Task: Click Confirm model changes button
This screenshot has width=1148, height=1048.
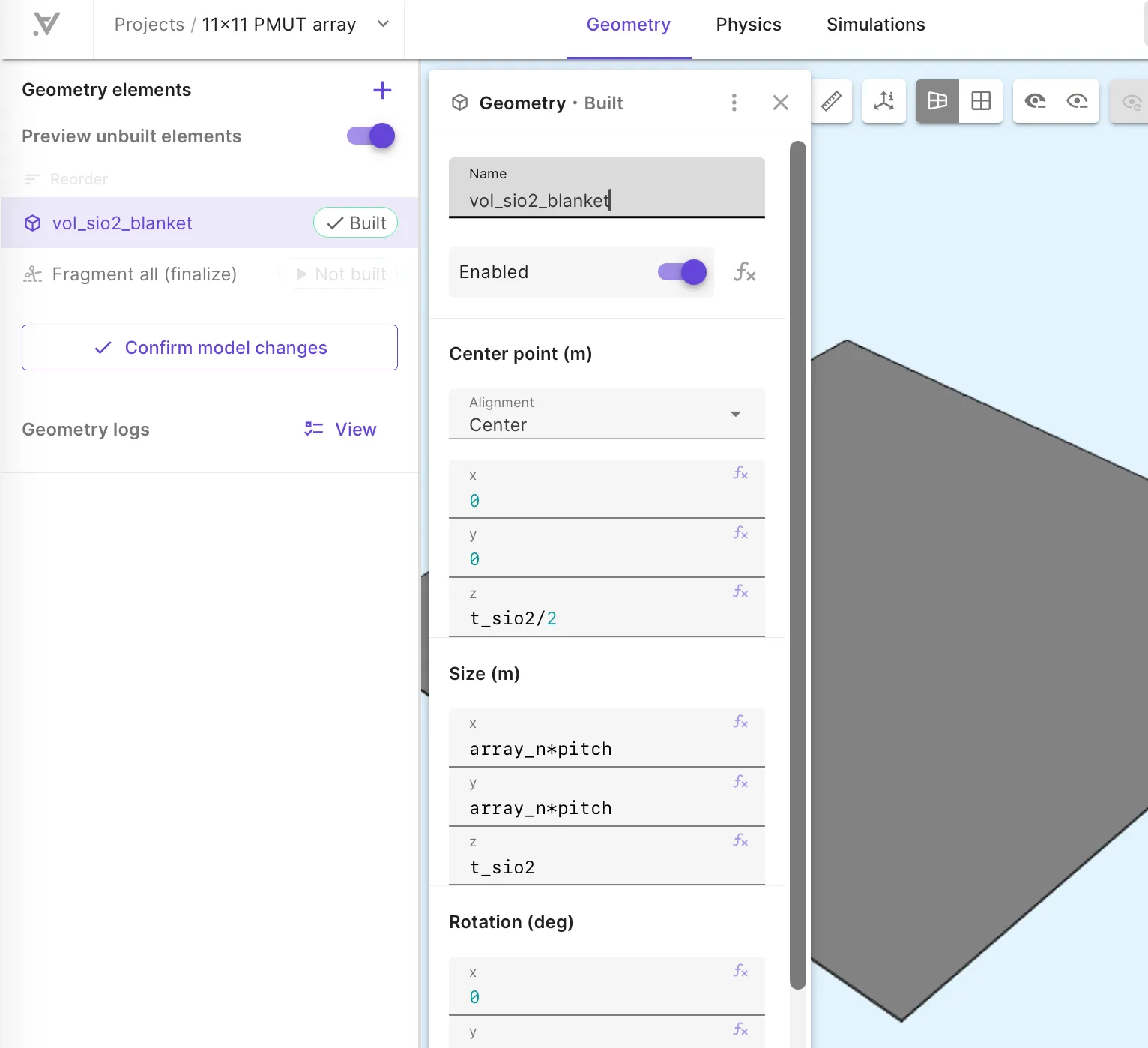Action: (210, 347)
